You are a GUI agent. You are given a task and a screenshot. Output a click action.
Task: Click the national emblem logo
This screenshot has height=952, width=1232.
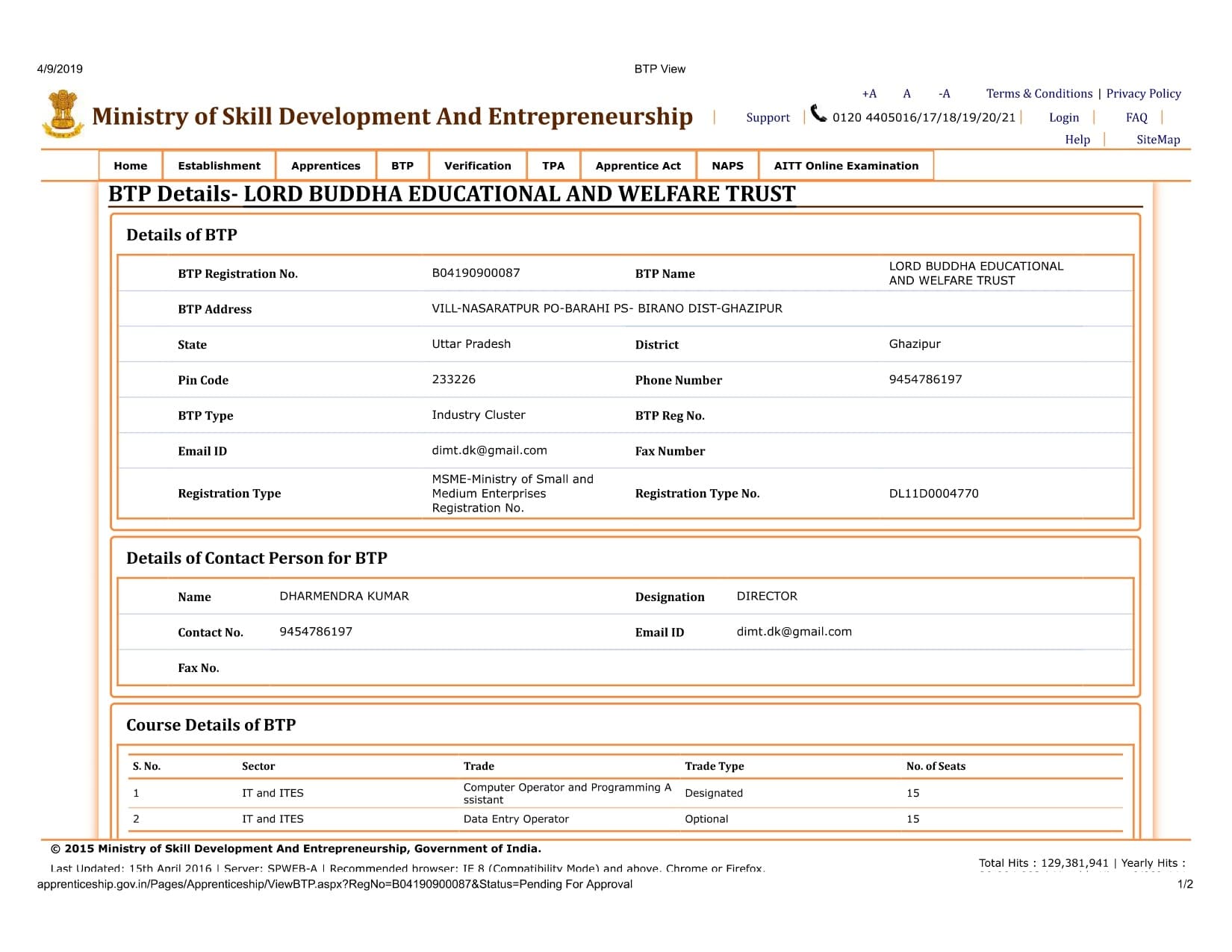[63, 114]
